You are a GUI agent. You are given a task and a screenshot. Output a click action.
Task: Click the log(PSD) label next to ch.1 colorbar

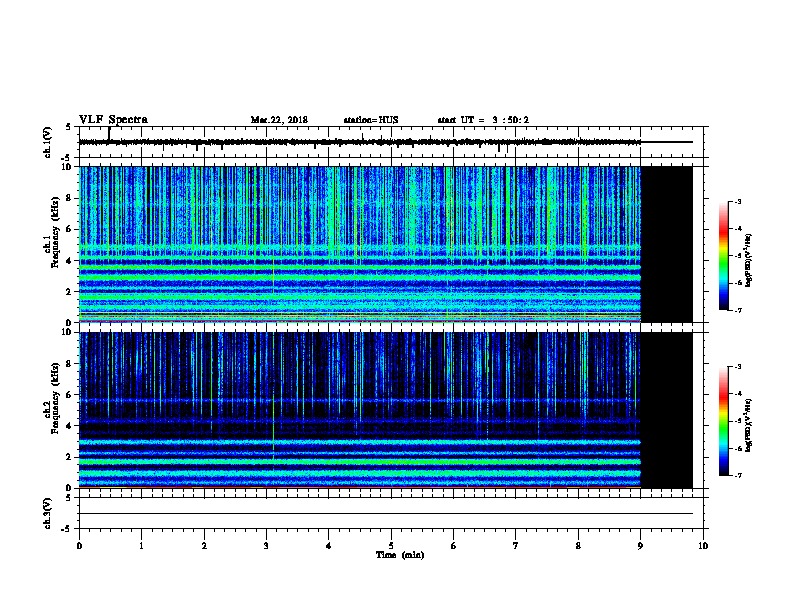749,261
